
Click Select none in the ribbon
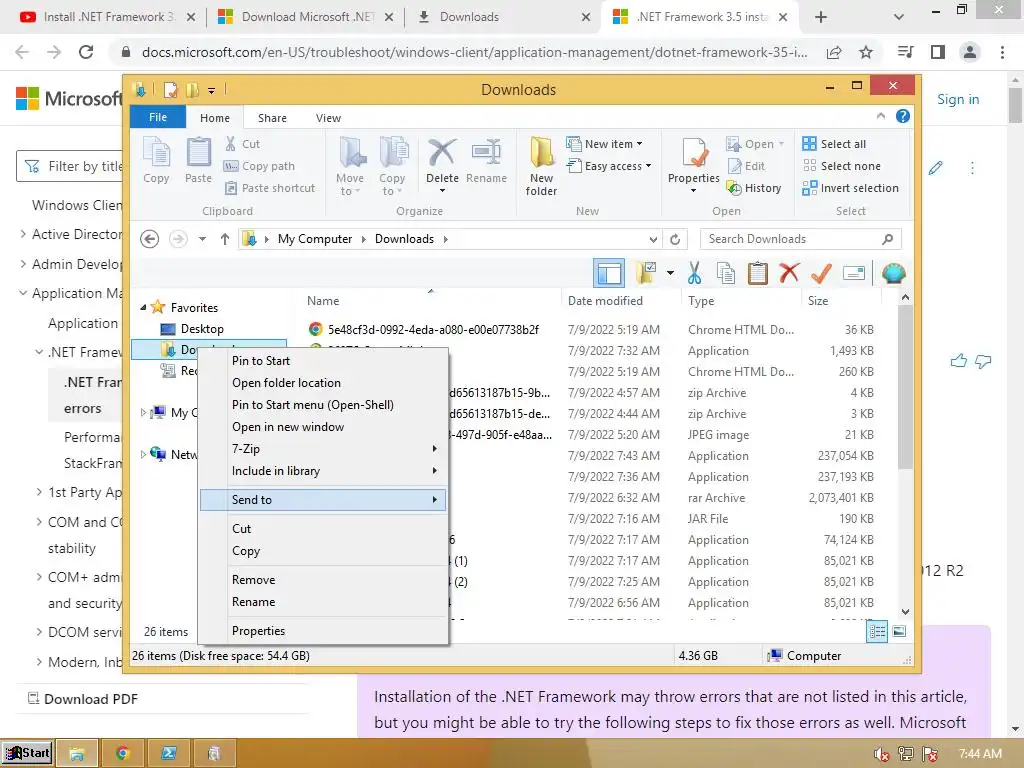[x=842, y=166]
